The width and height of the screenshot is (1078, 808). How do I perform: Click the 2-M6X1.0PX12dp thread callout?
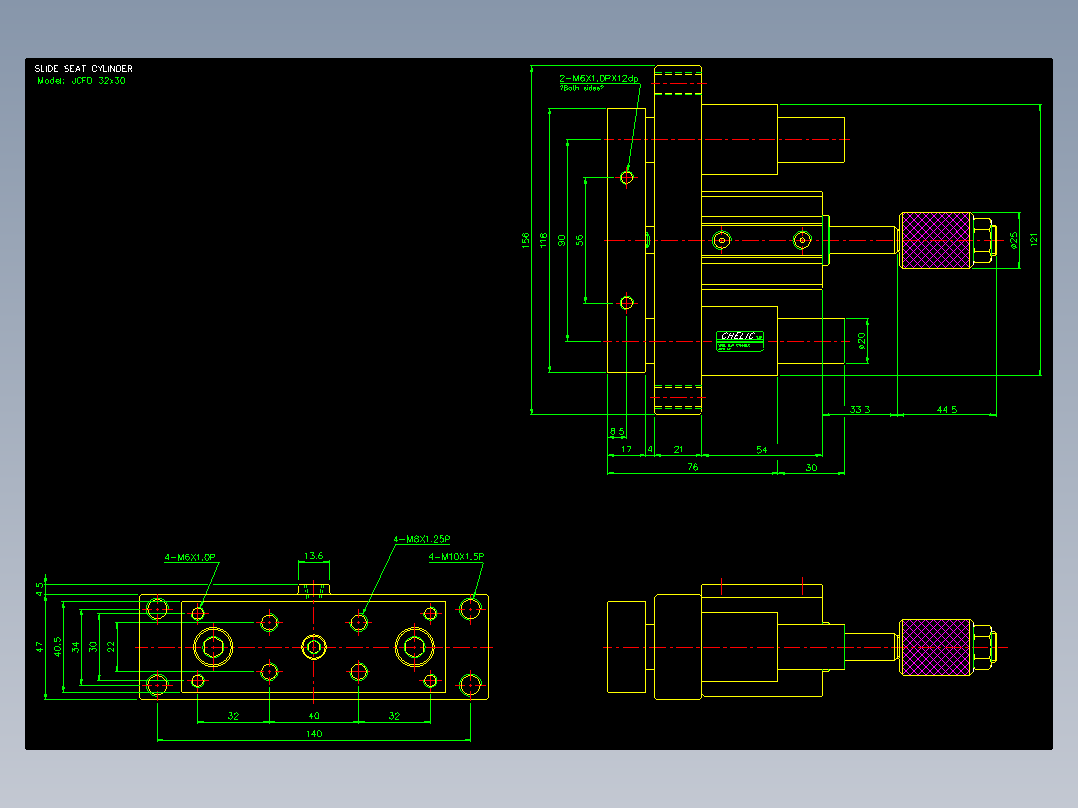[599, 78]
